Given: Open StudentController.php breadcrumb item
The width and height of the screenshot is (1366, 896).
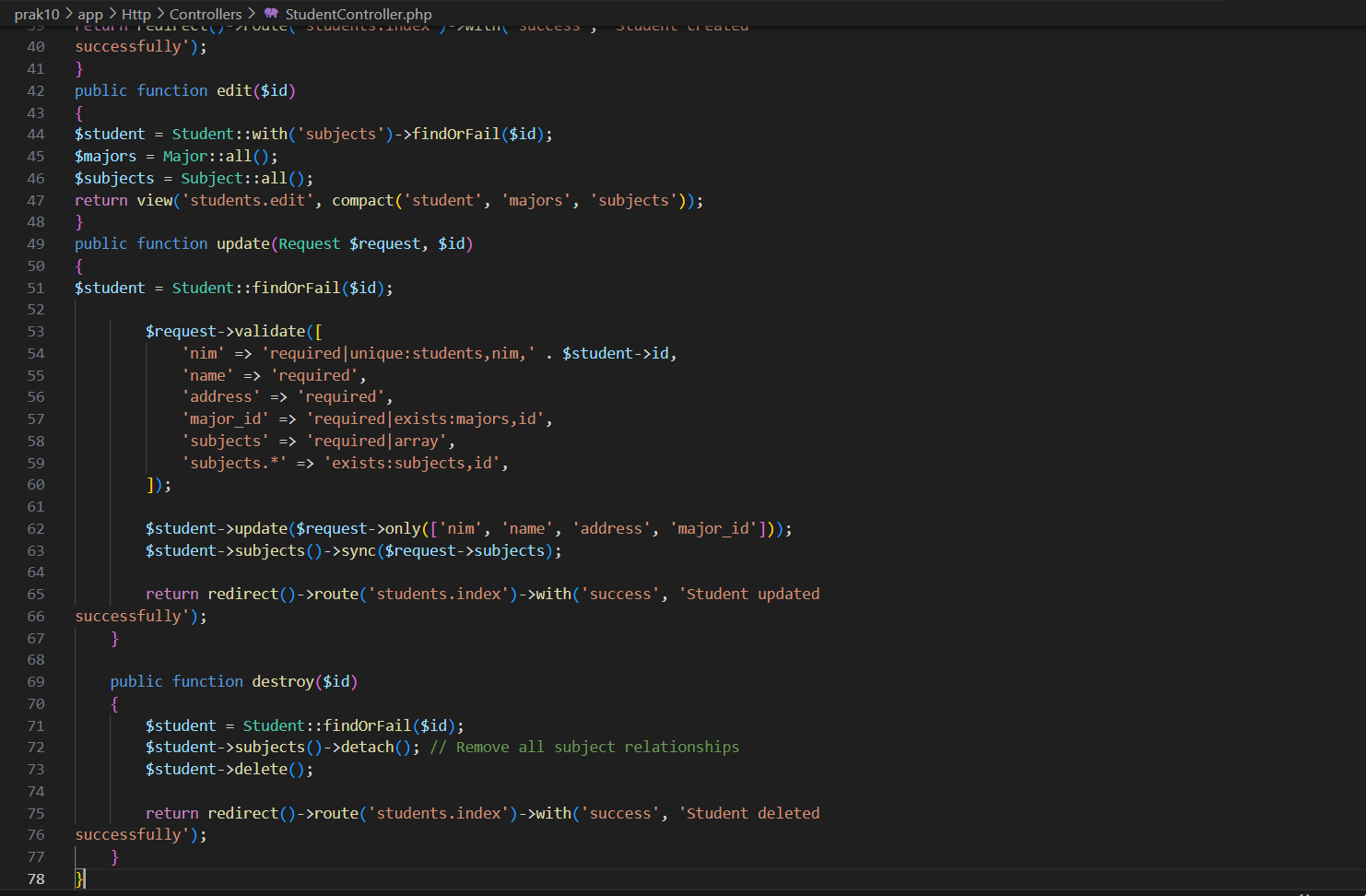Looking at the screenshot, I should pos(358,14).
